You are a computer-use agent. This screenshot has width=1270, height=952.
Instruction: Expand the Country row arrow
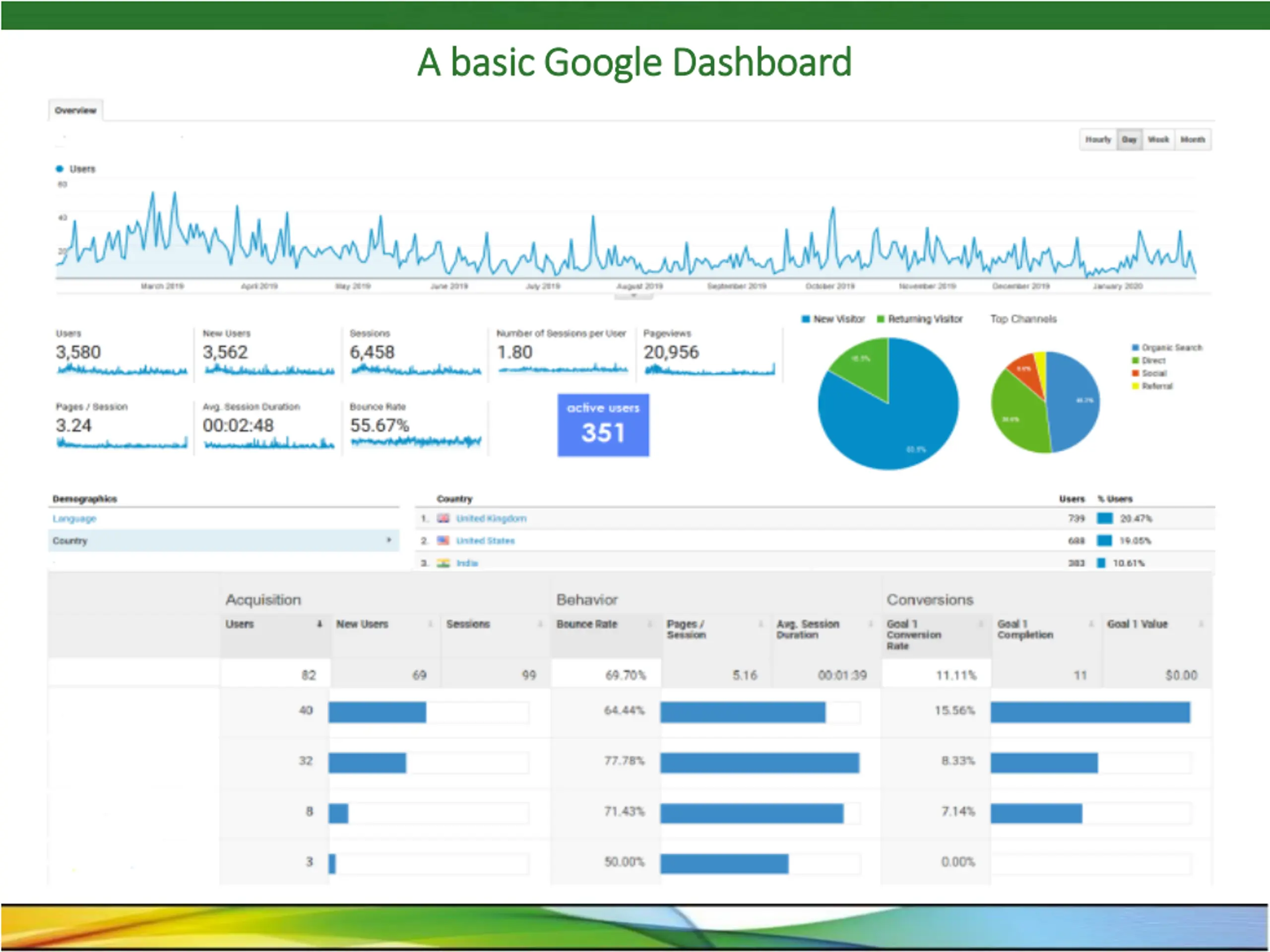[389, 540]
